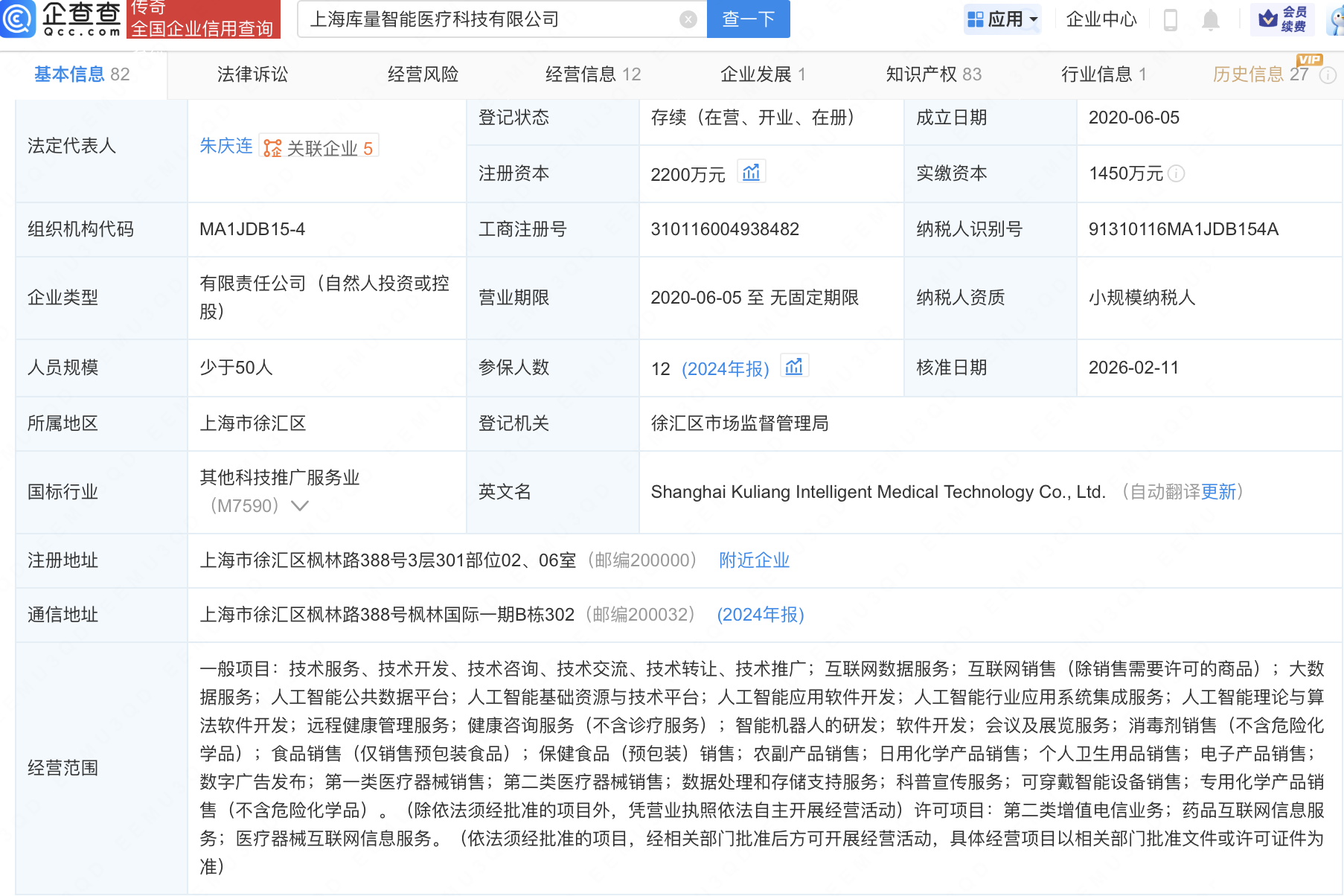
Task: Click 更新 next to the English name
Action: point(1218,492)
